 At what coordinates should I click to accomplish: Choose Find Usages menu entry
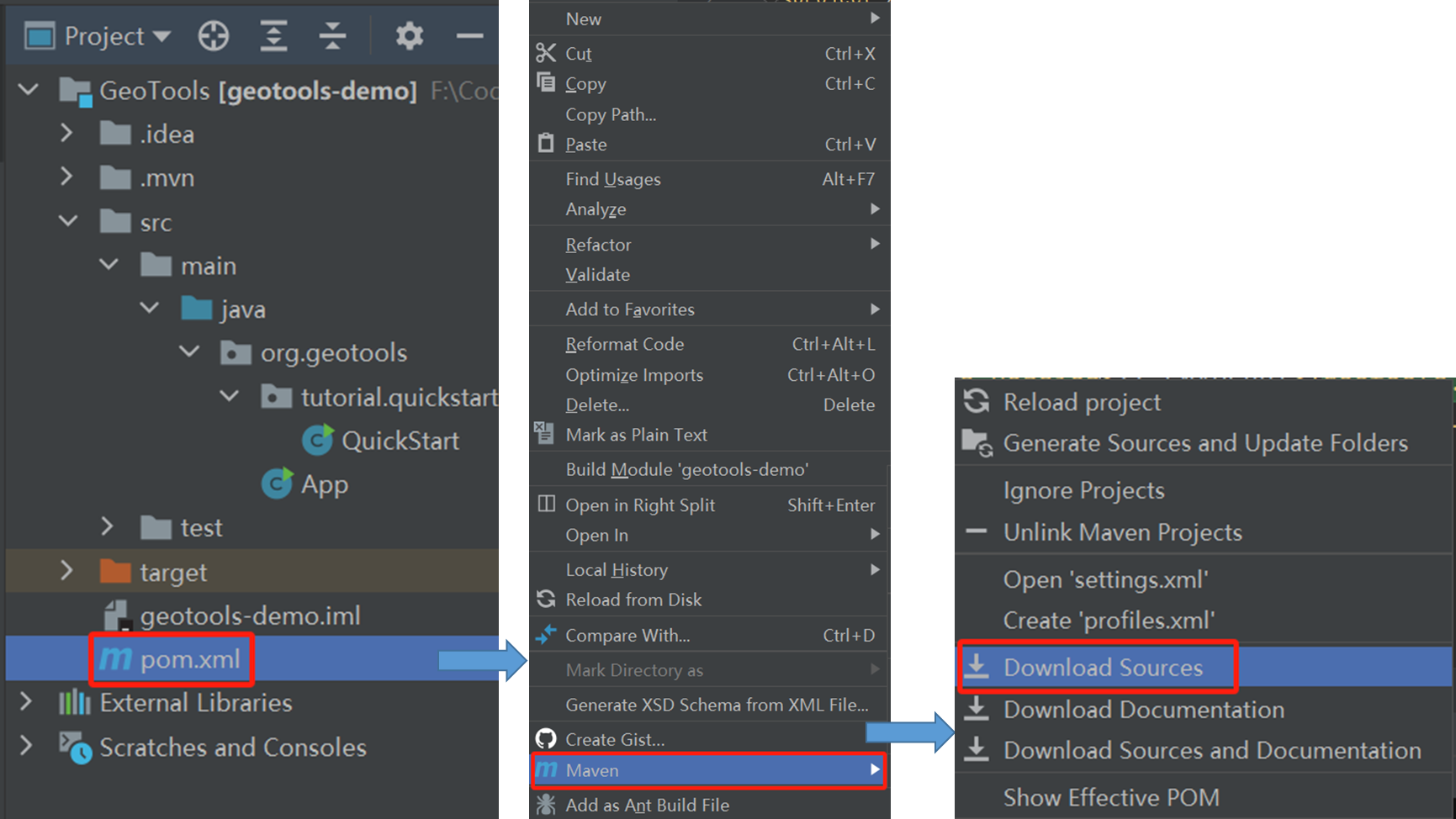(710, 179)
